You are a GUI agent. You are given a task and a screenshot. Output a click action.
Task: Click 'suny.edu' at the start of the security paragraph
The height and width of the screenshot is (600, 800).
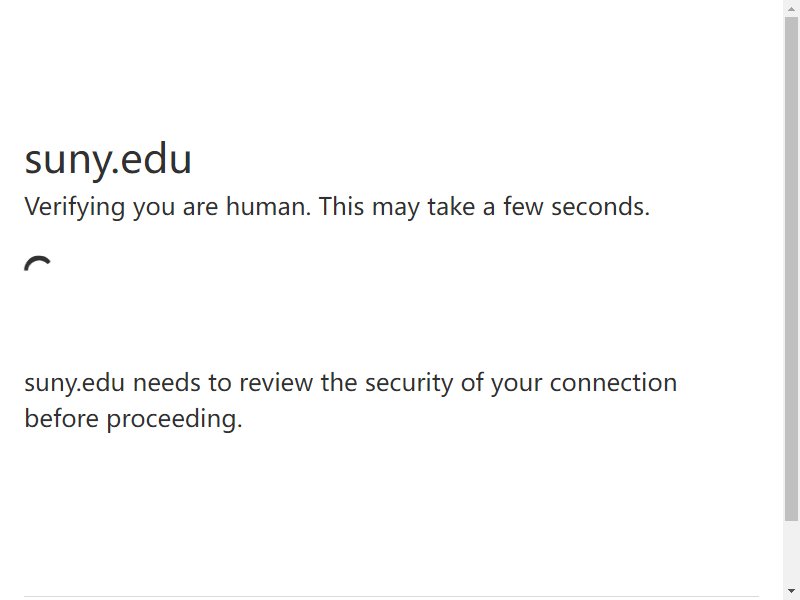[x=74, y=383]
